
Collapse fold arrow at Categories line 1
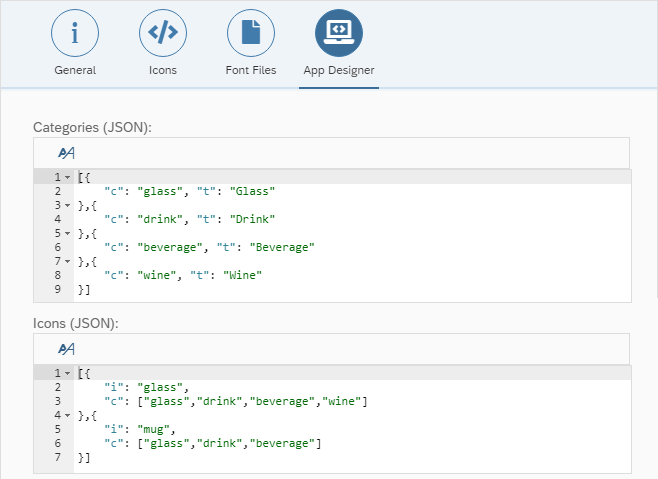click(67, 177)
